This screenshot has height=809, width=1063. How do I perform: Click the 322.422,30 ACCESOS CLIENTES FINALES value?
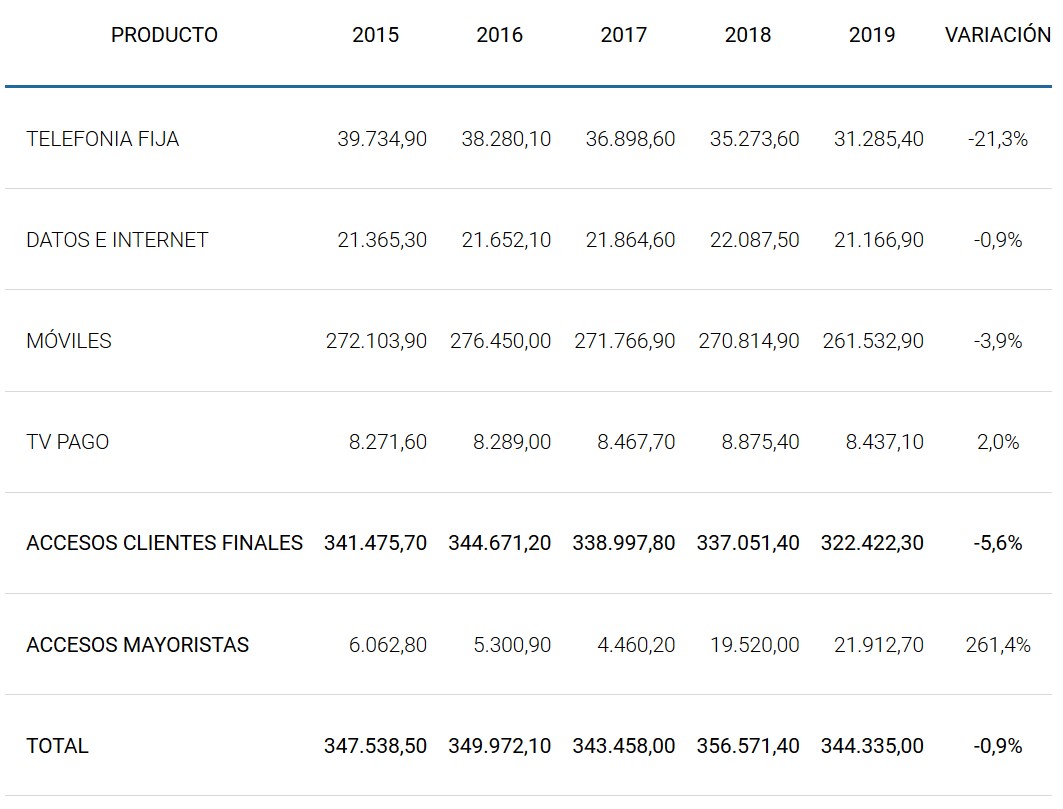[x=872, y=543]
